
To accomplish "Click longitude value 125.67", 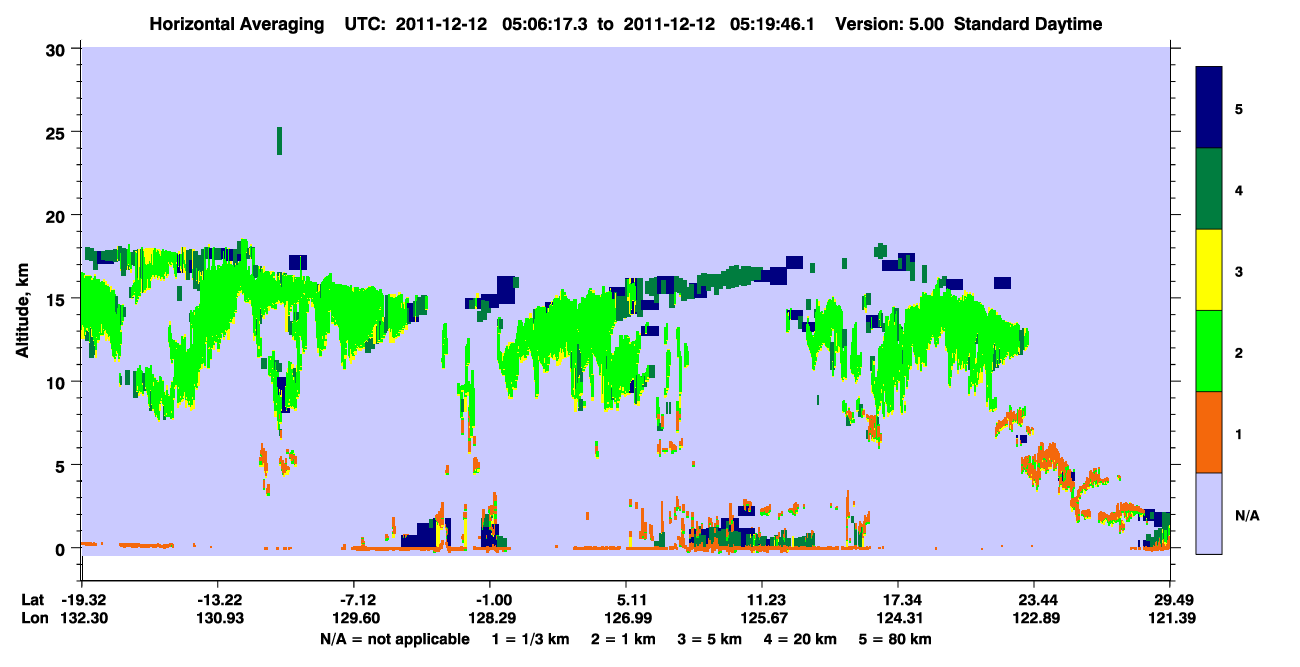I will (762, 619).
